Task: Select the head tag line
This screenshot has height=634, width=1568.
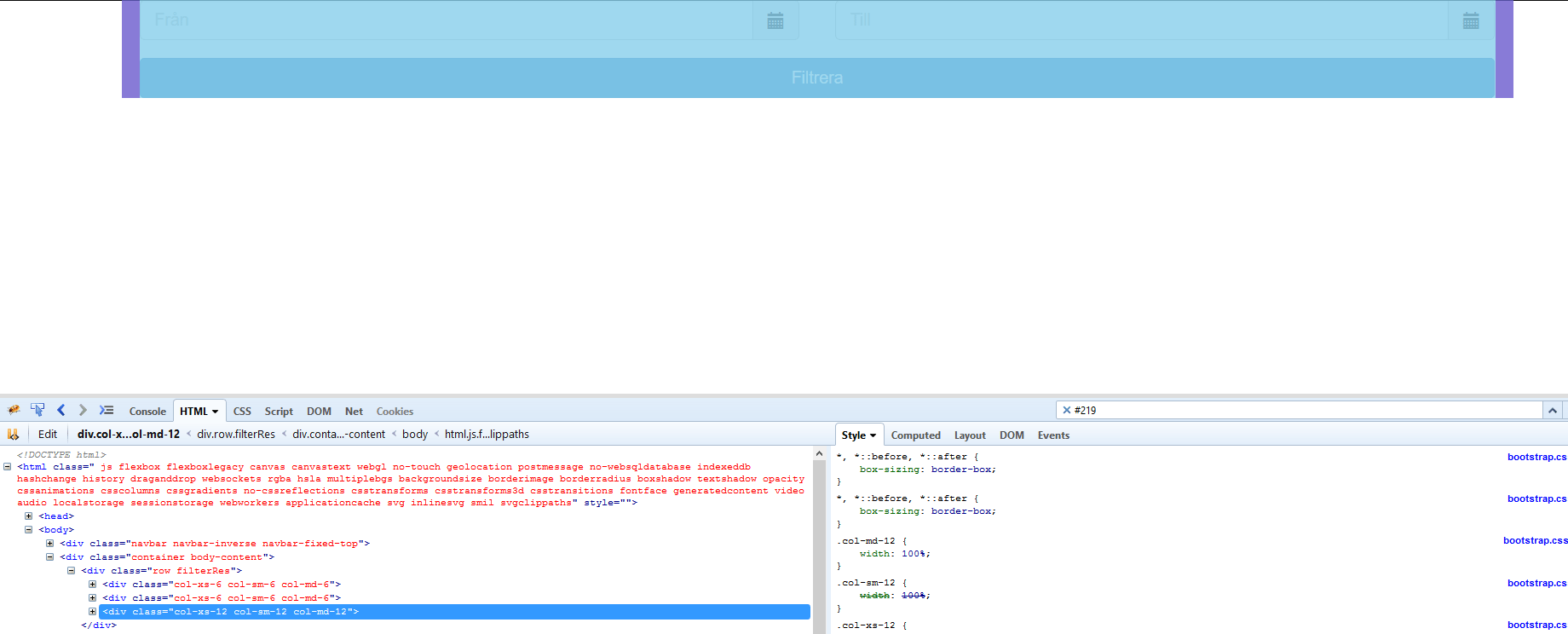Action: (x=56, y=516)
